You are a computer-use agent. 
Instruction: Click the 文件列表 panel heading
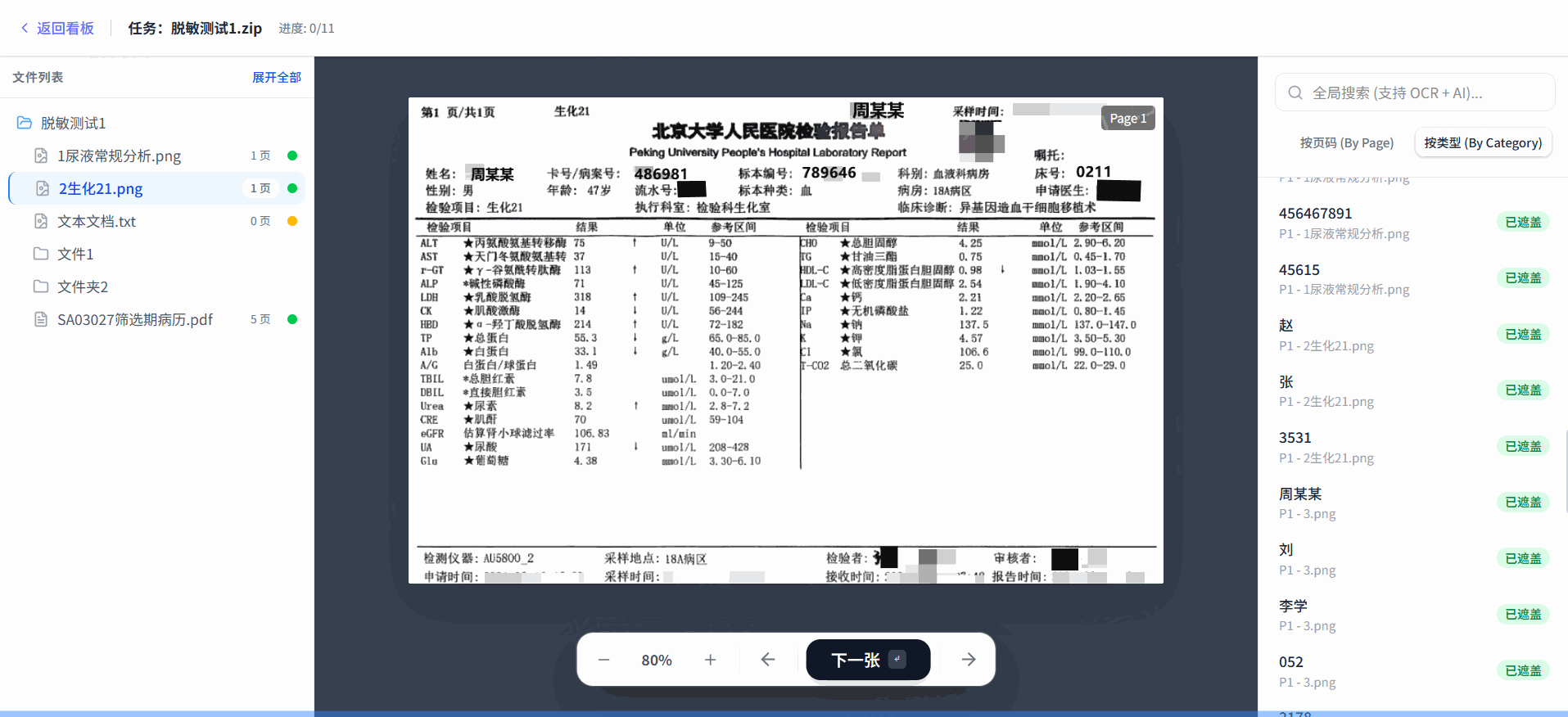(x=38, y=77)
